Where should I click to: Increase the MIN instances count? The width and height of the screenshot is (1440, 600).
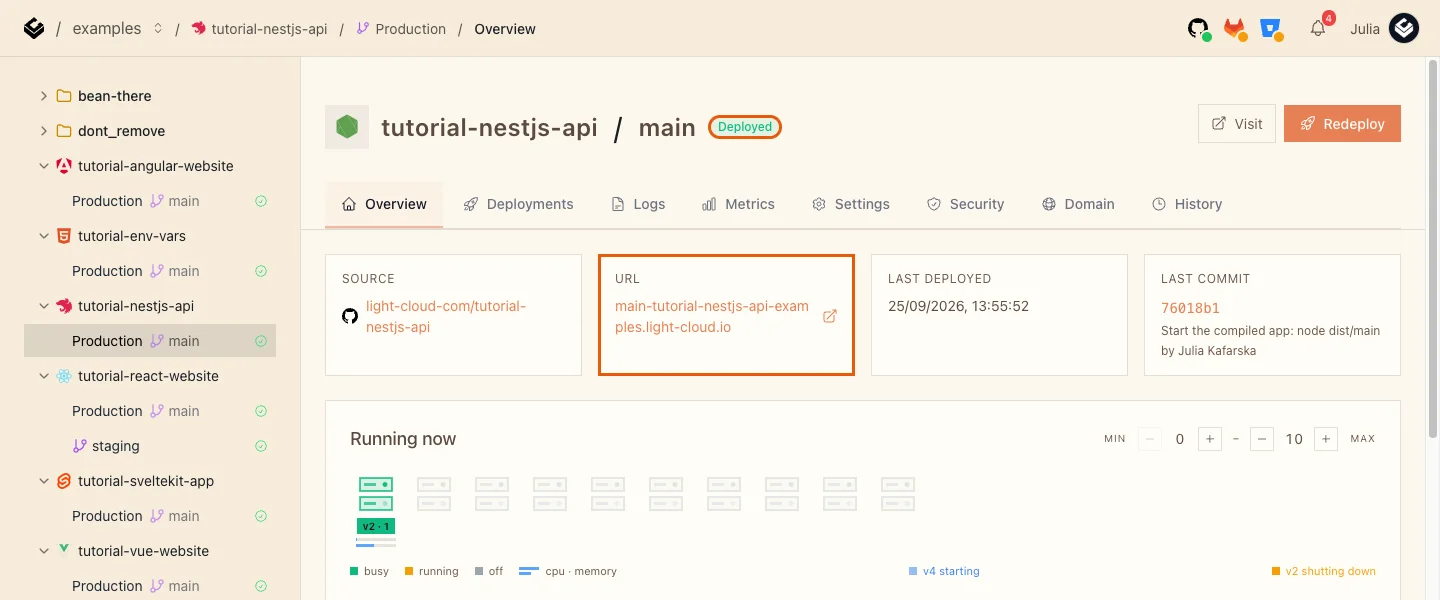click(x=1209, y=439)
